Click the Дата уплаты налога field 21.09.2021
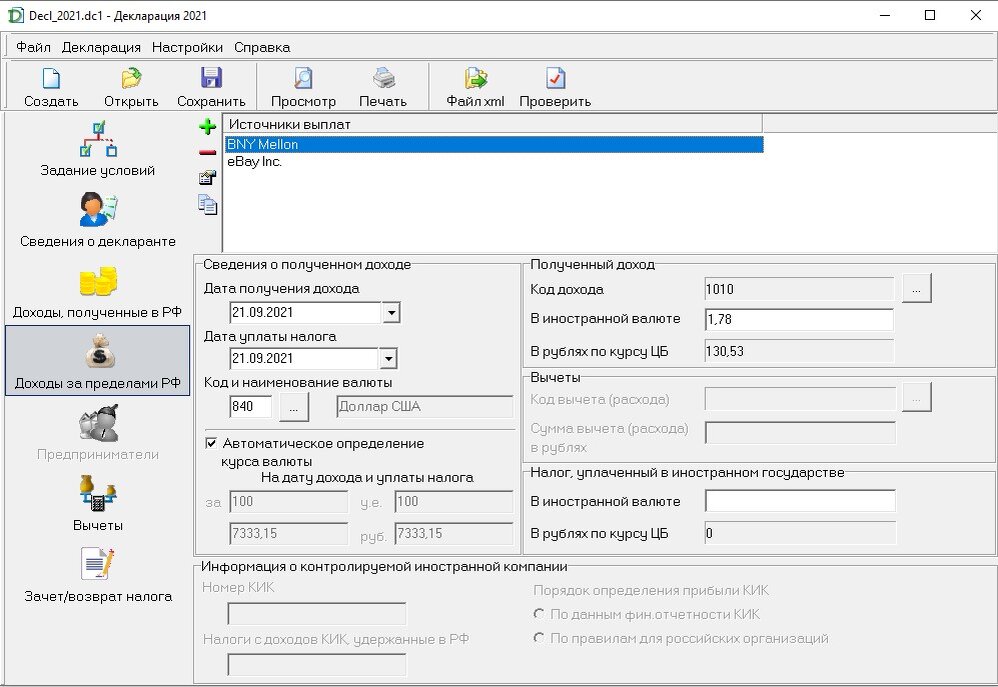Viewport: 998px width, 687px height. [304, 358]
